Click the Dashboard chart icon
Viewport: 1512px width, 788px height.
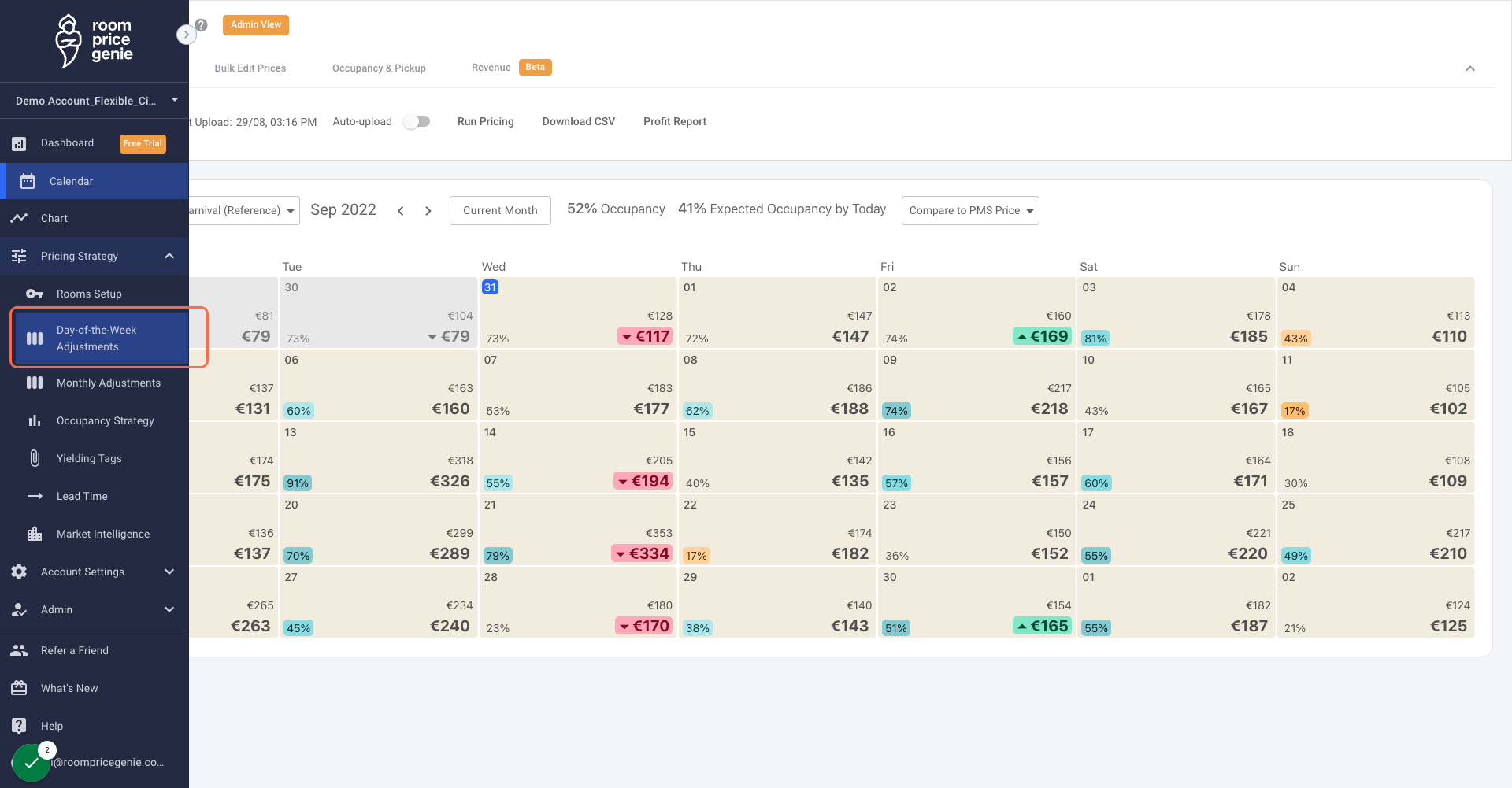click(x=19, y=143)
